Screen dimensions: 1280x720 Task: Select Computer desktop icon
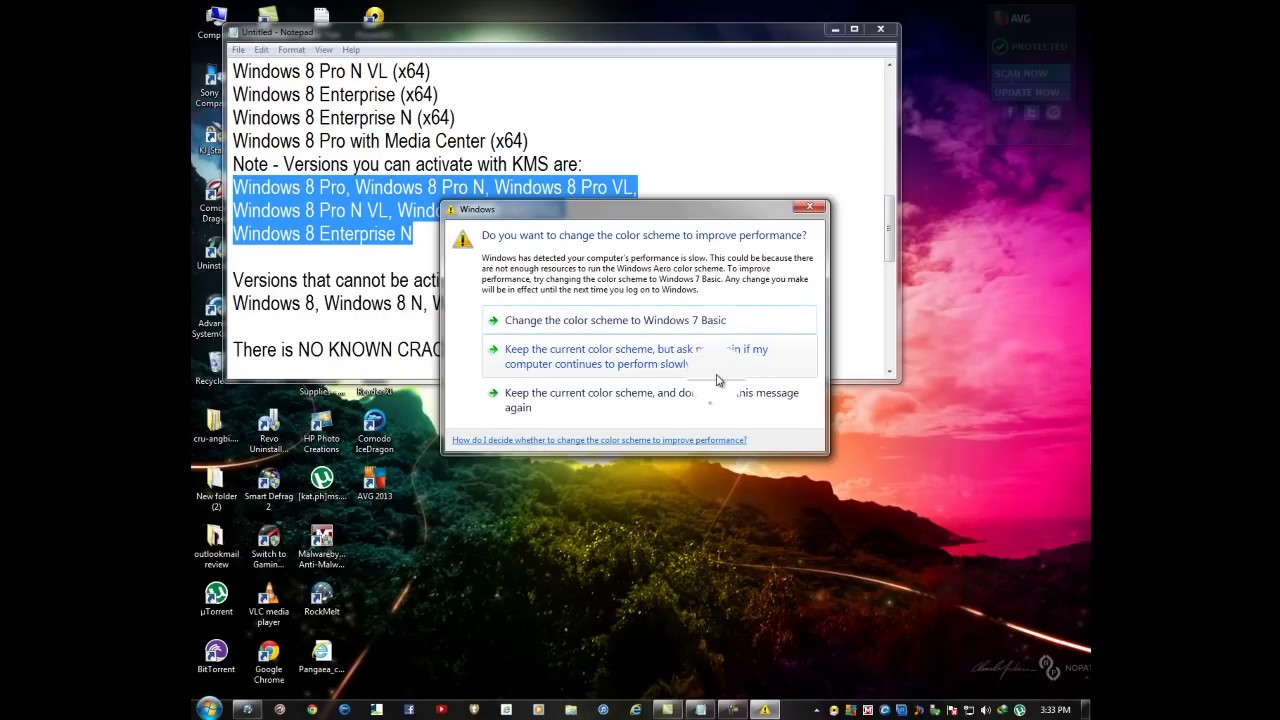(214, 23)
